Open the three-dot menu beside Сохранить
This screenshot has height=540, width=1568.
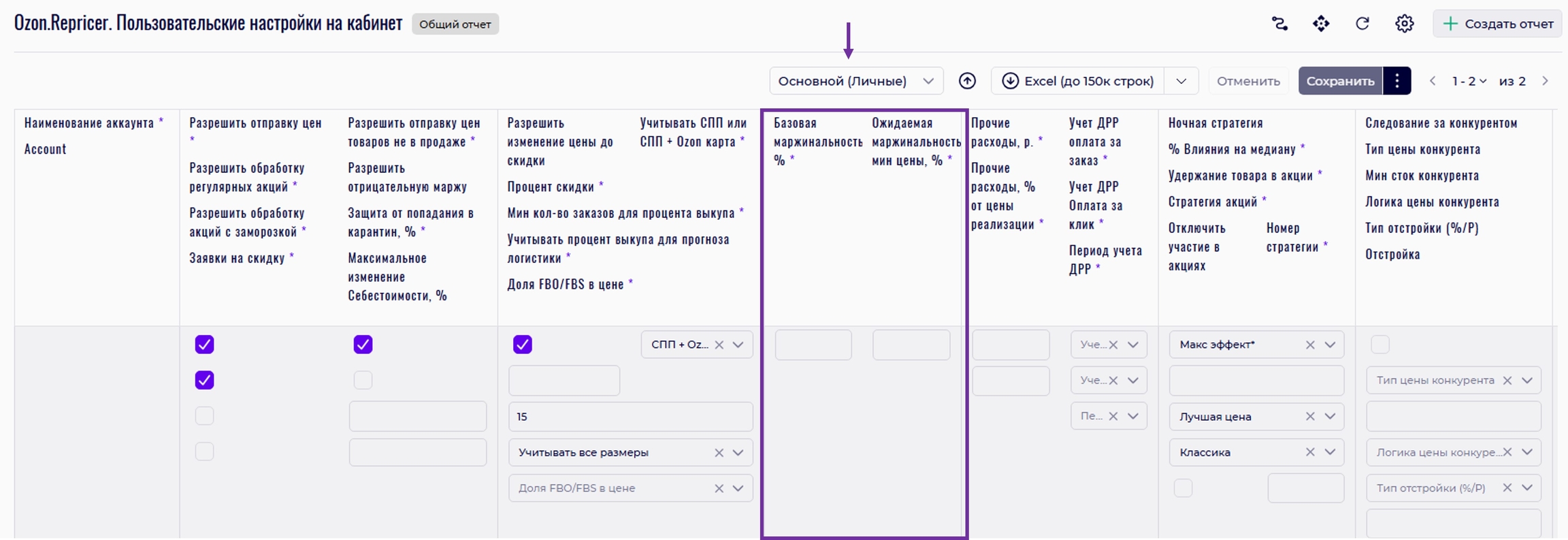[x=1397, y=81]
